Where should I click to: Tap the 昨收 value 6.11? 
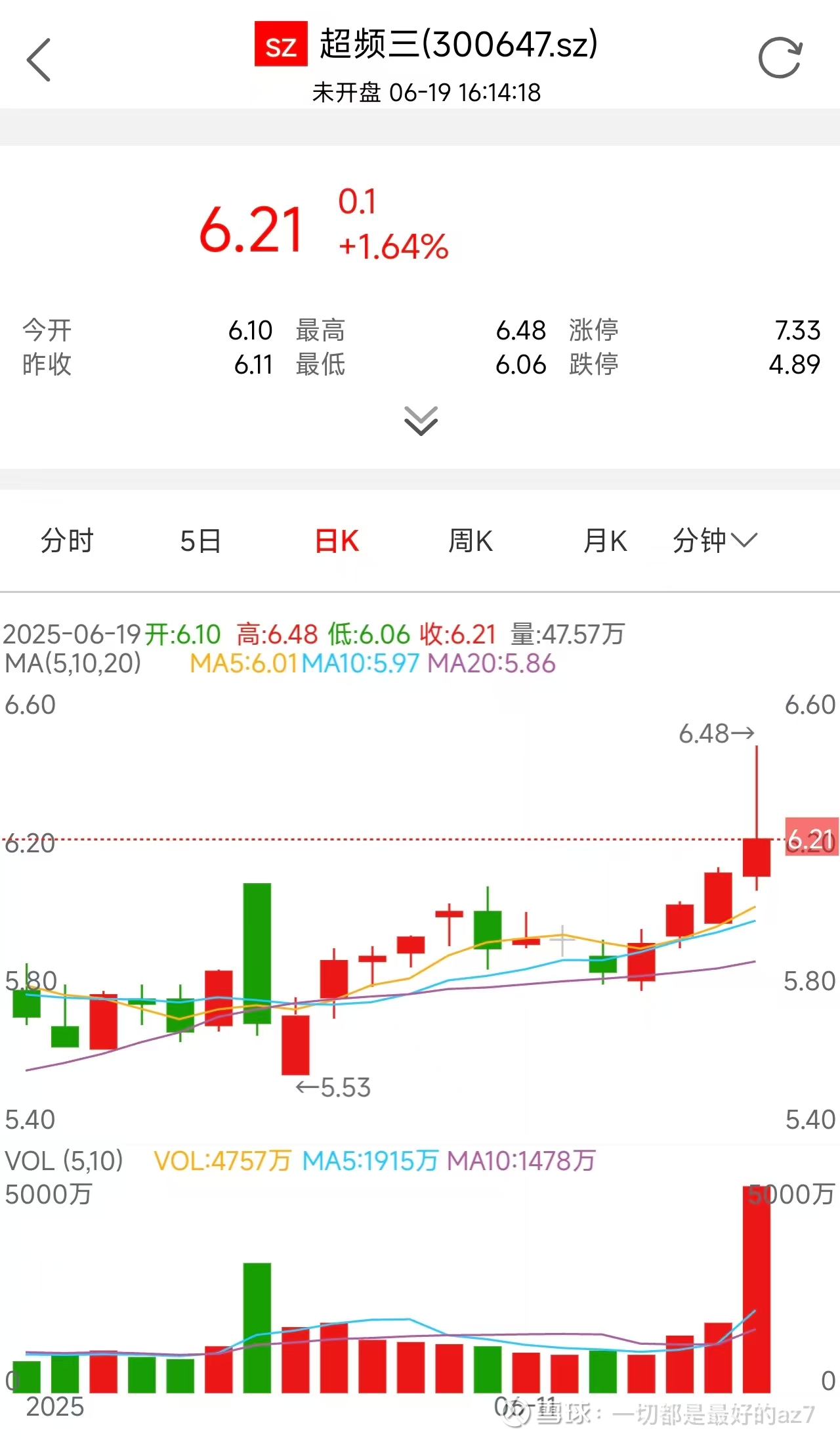point(253,364)
